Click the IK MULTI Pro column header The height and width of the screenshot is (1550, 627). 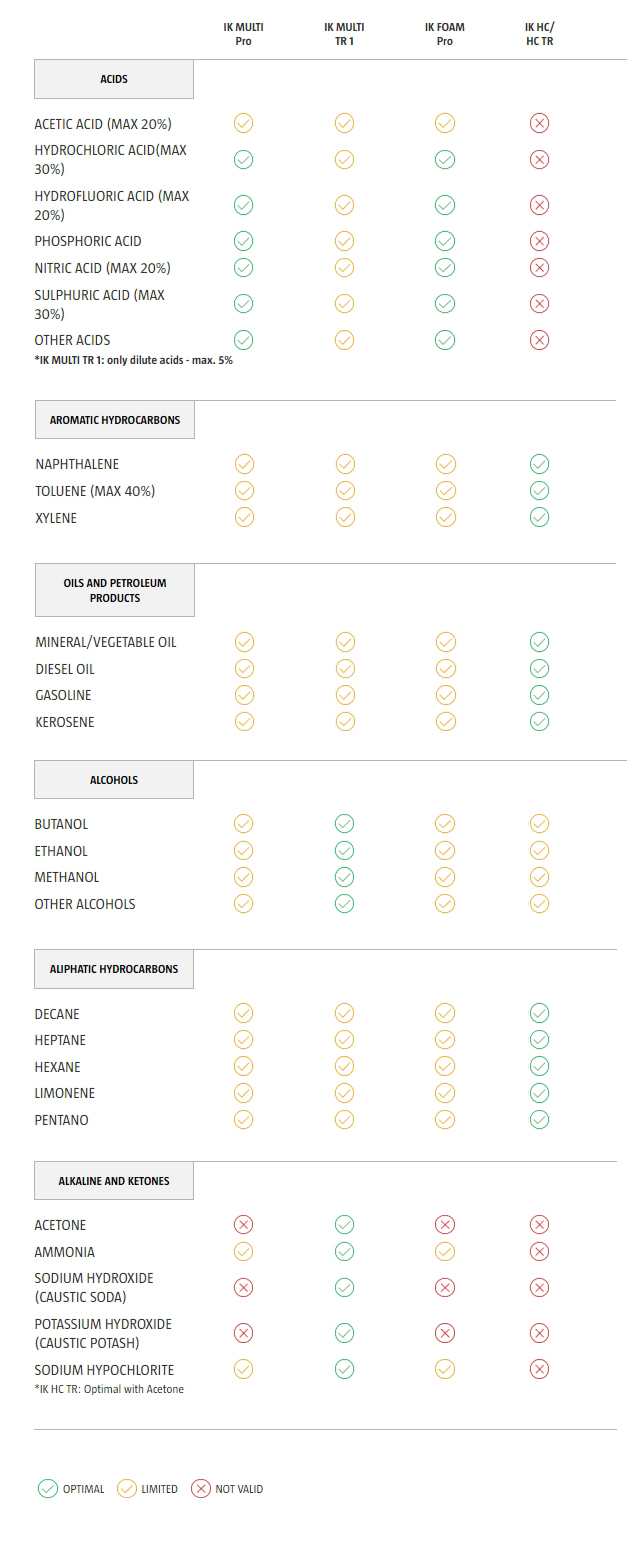click(x=243, y=34)
